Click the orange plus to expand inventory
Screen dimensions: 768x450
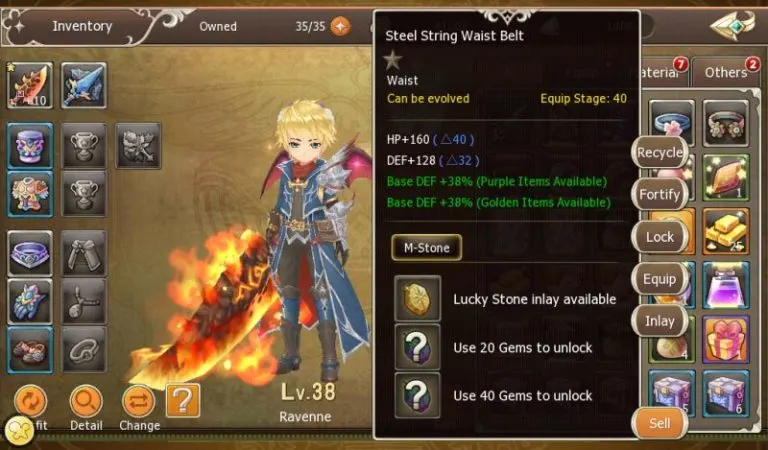[x=340, y=26]
